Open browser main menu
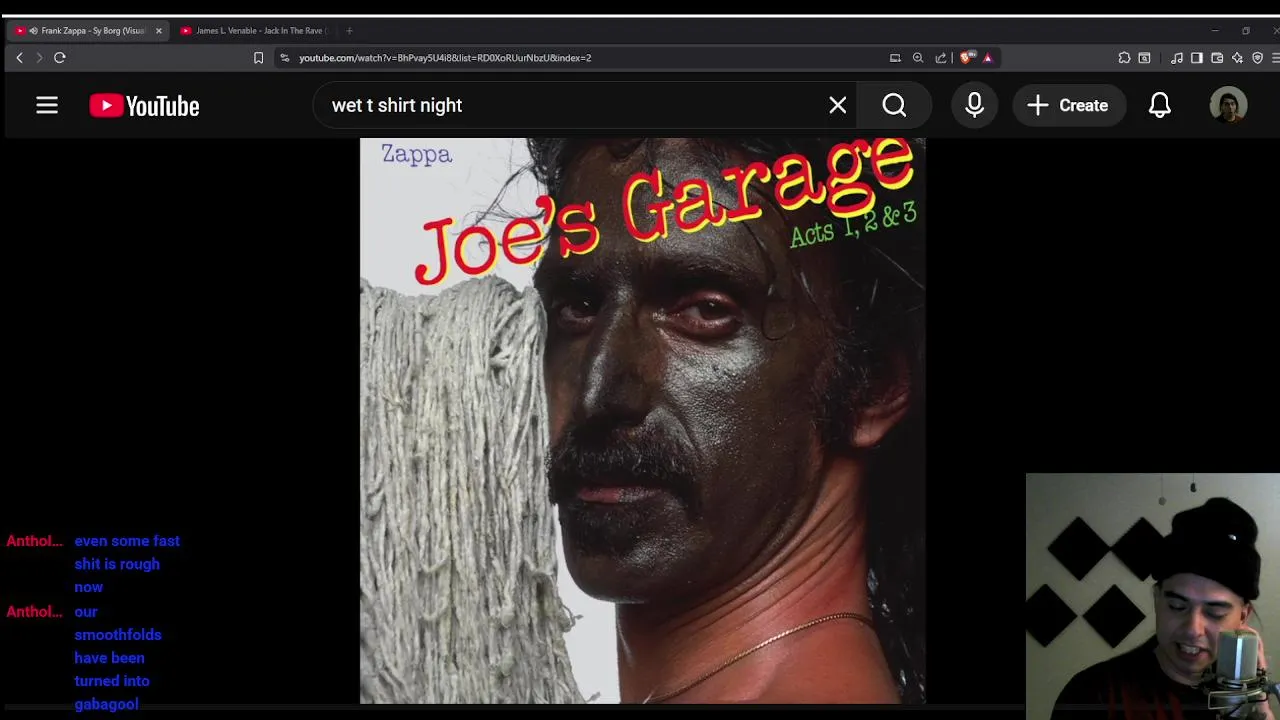The width and height of the screenshot is (1280, 720). 1275,58
